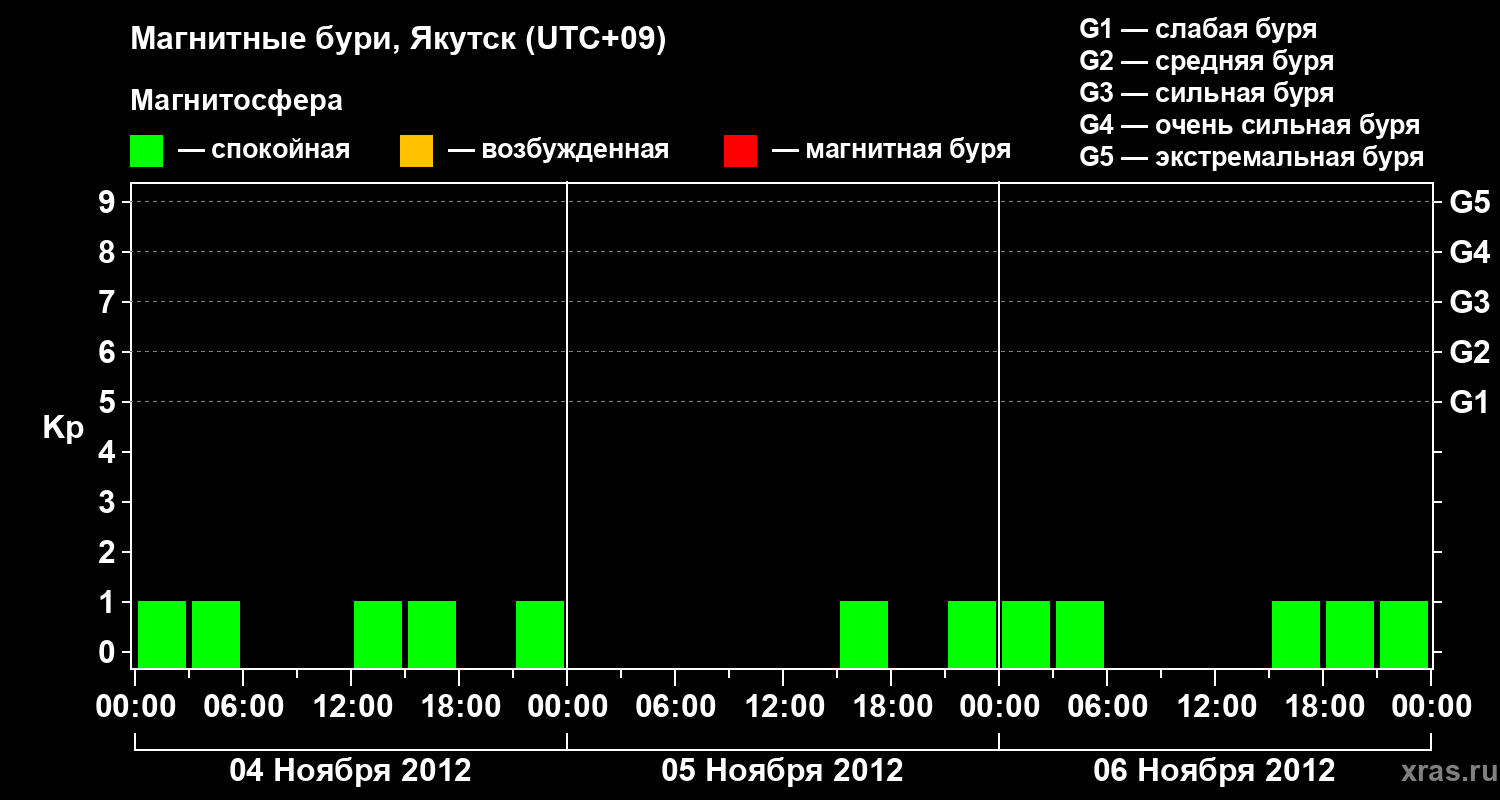Viewport: 1500px width, 800px height.
Task: Click 06 Ноября bar for 21:00–00:00
Action: pyautogui.click(x=1404, y=634)
